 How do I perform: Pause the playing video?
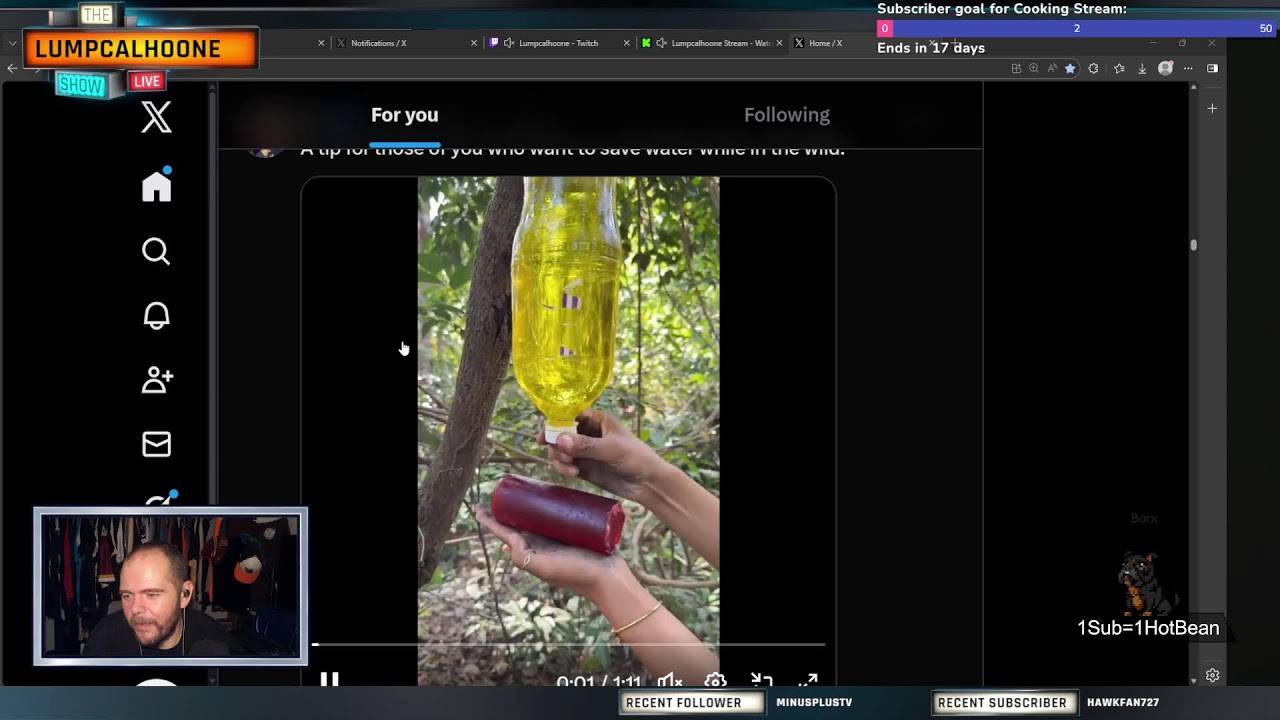pyautogui.click(x=329, y=681)
